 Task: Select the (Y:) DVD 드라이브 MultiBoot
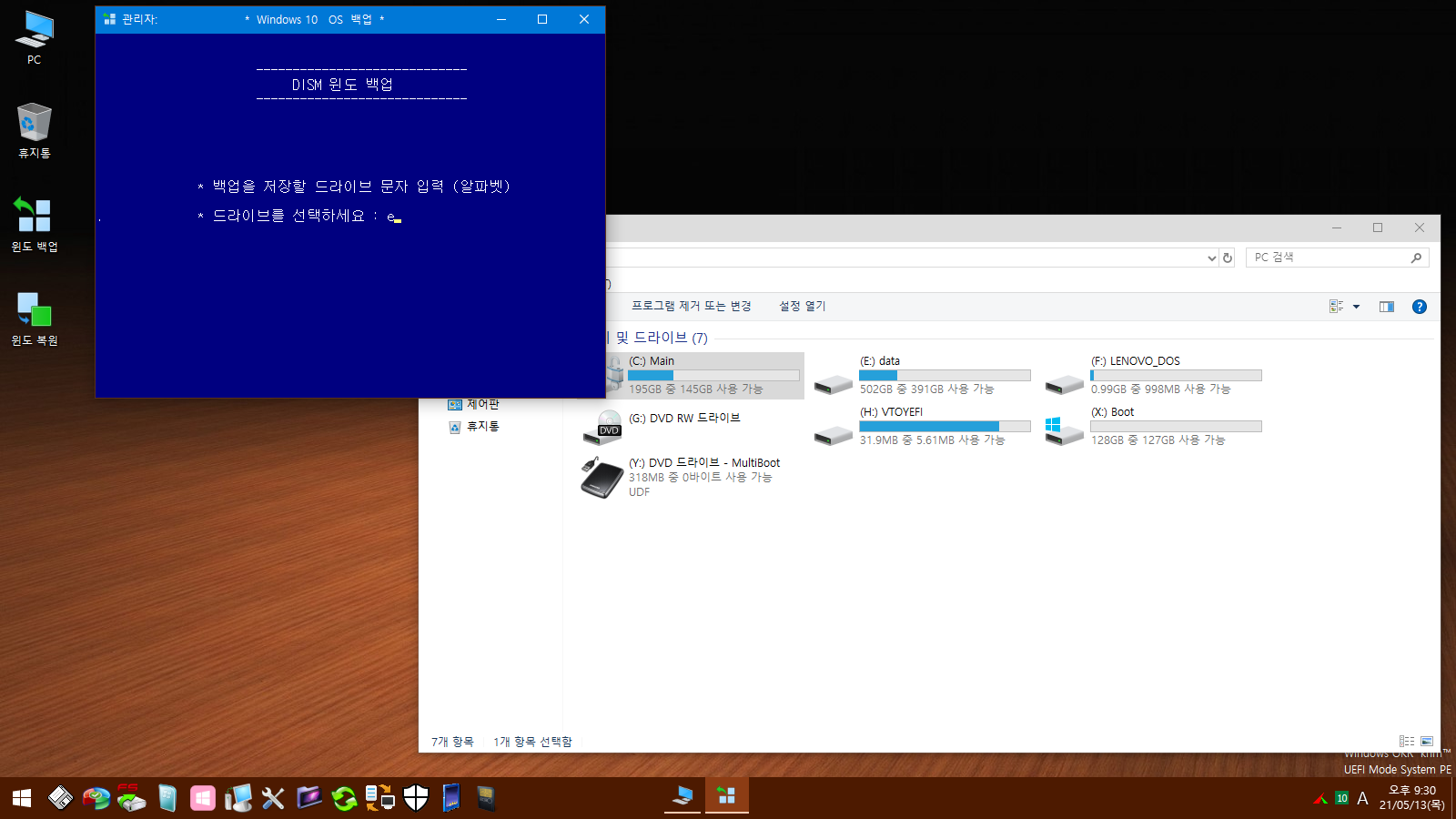click(x=682, y=478)
